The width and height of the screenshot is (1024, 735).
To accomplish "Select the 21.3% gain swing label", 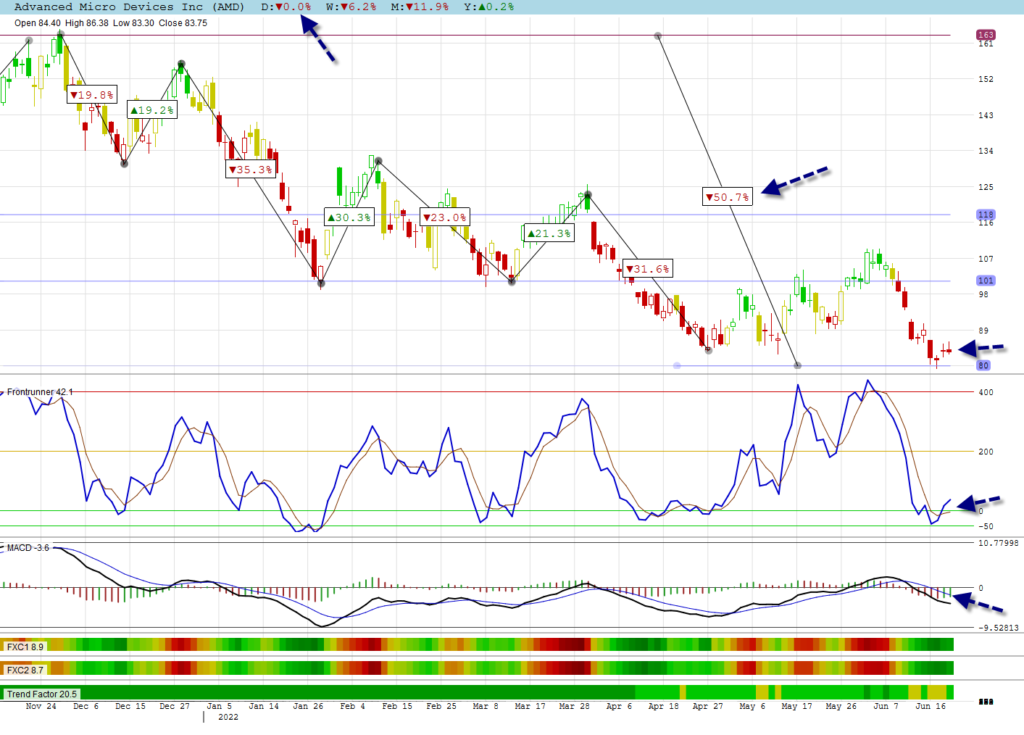I will tap(549, 233).
